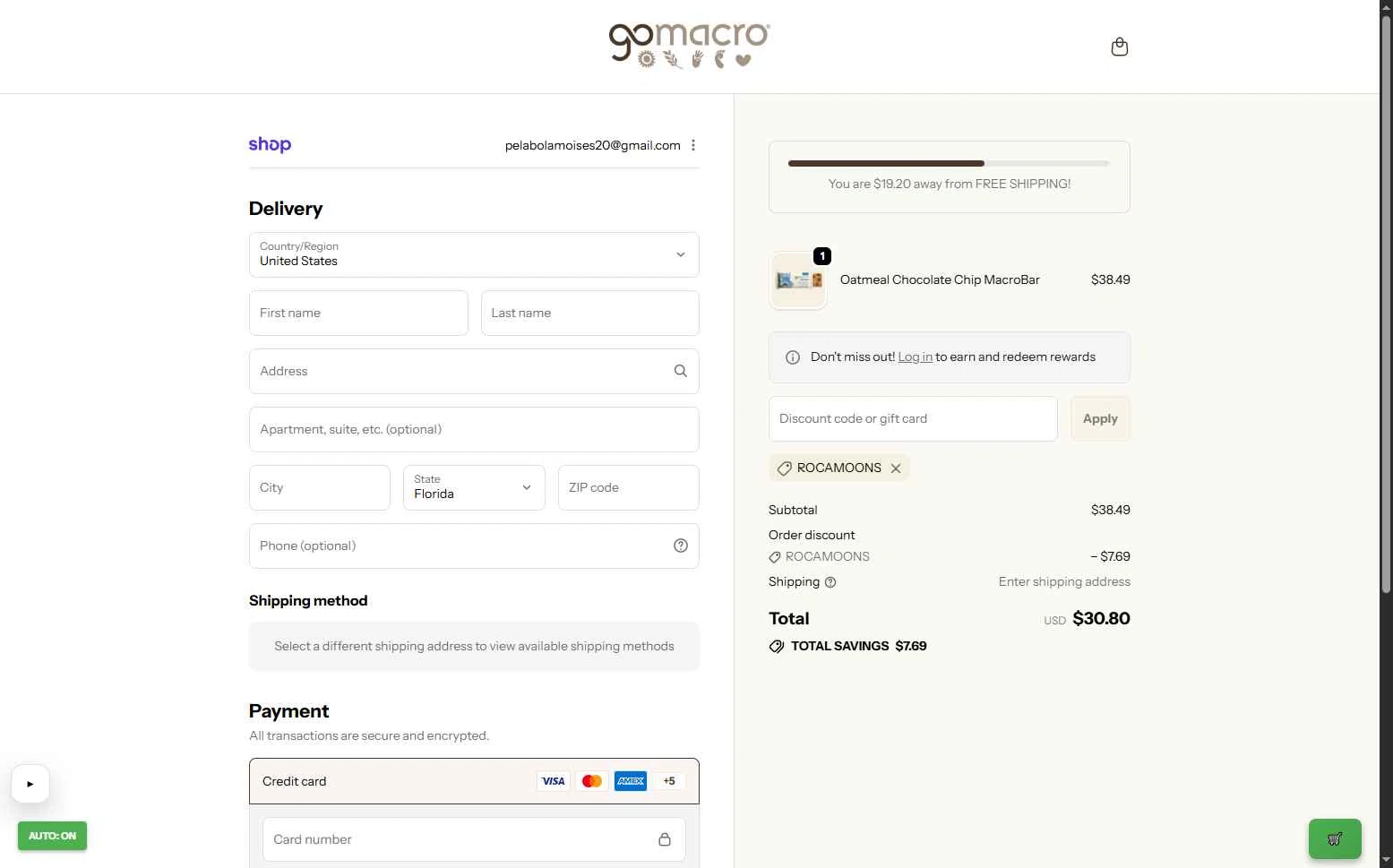Image resolution: width=1393 pixels, height=868 pixels.
Task: Focus the ZIP code field
Action: click(x=629, y=488)
